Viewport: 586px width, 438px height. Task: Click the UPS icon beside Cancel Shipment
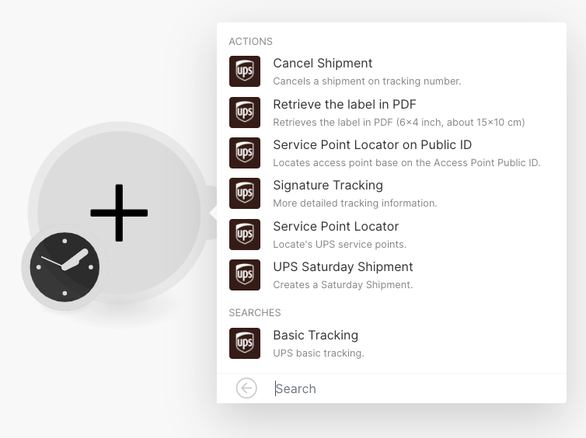(244, 71)
